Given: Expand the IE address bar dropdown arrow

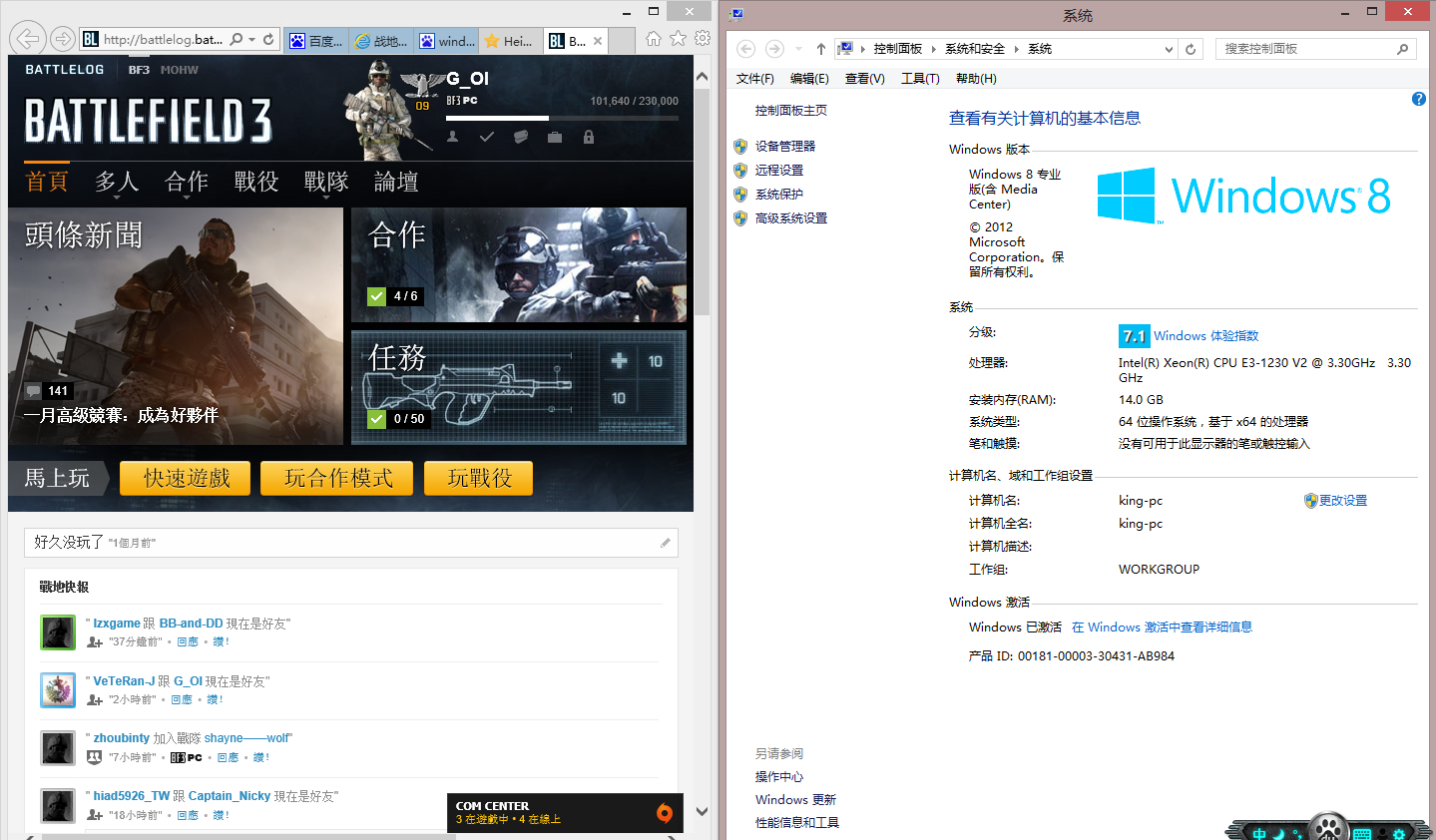Looking at the screenshot, I should [252, 40].
